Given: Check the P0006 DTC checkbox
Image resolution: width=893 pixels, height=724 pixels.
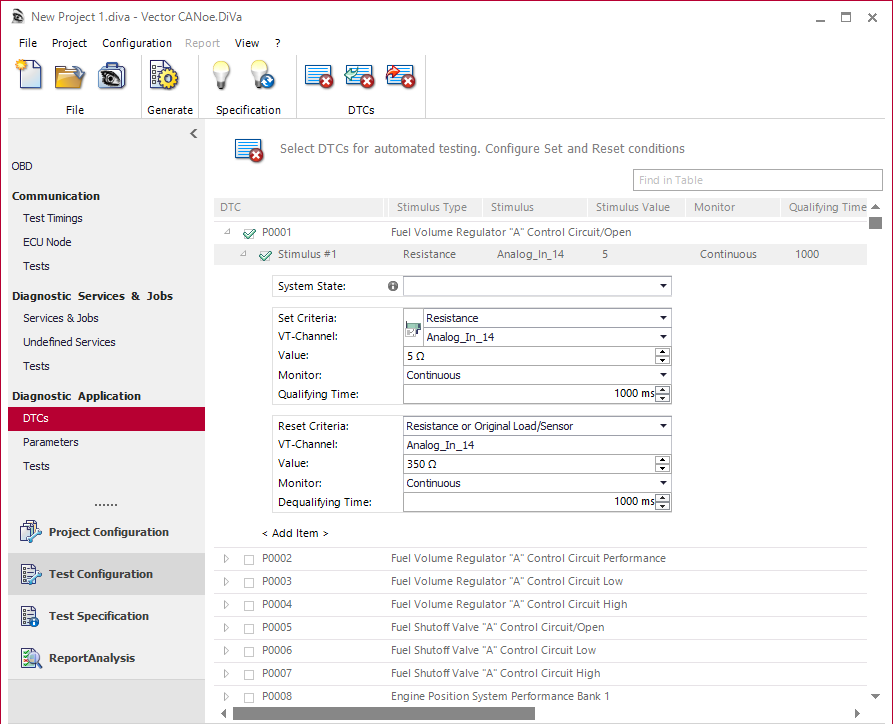Looking at the screenshot, I should (249, 651).
